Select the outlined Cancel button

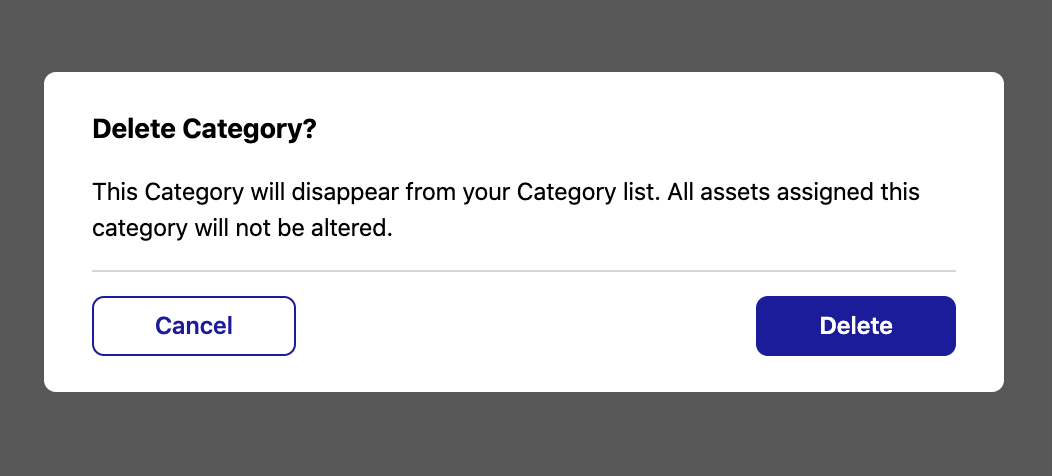194,326
